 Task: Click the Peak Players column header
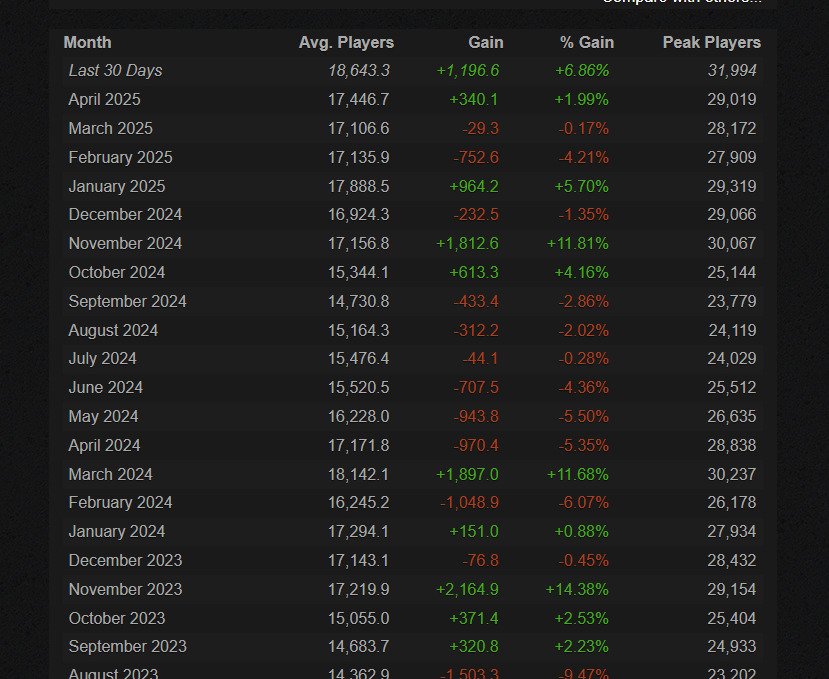711,42
